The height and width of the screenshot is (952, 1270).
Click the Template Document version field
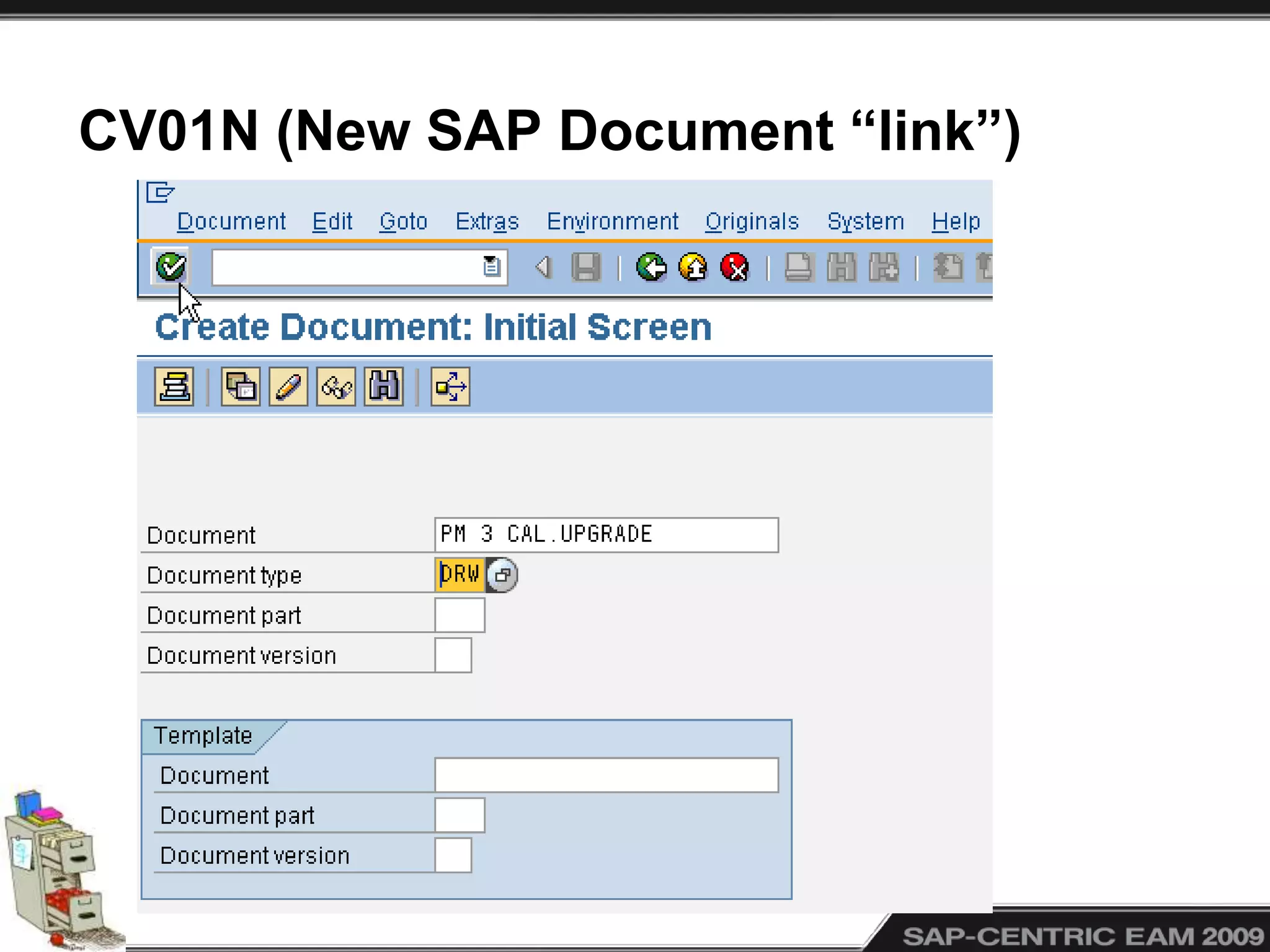(x=453, y=855)
